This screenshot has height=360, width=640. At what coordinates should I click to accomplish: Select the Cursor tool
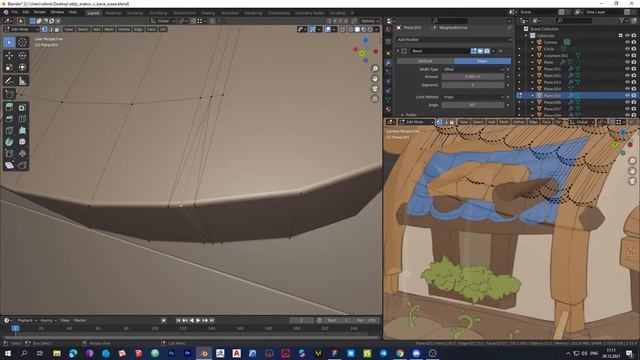pyautogui.click(x=22, y=42)
